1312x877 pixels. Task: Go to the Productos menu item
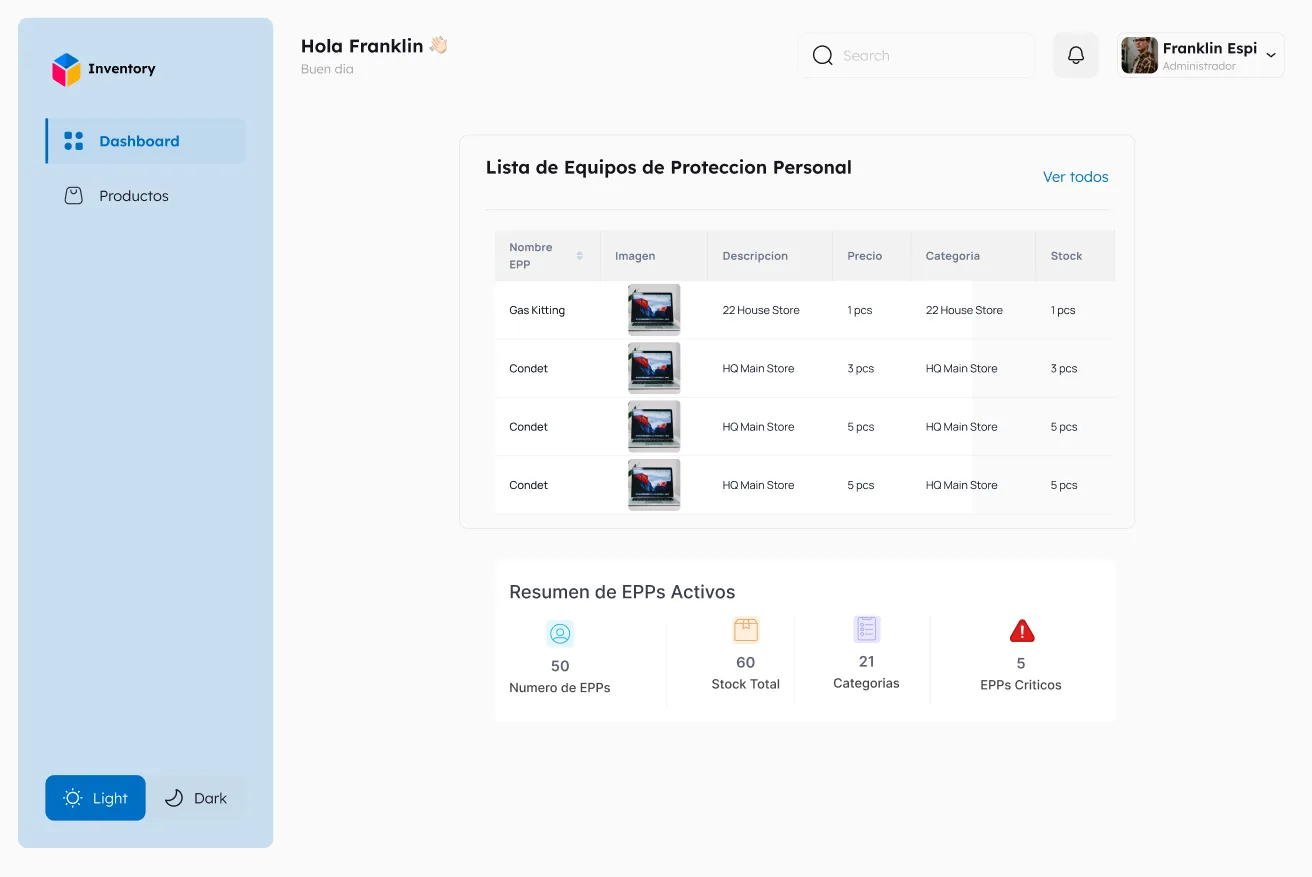146,196
